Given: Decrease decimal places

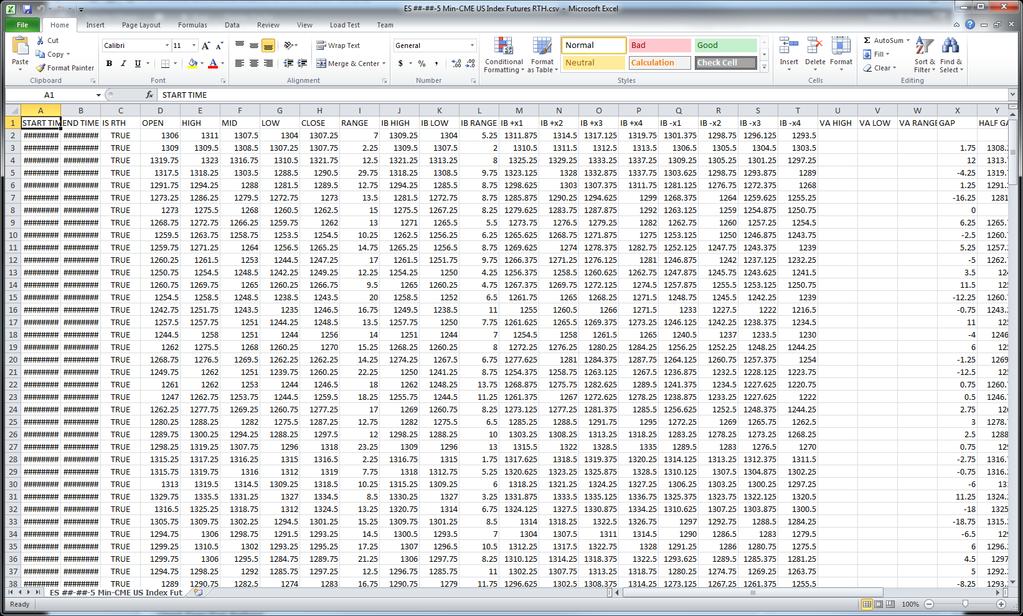Looking at the screenshot, I should (470, 63).
